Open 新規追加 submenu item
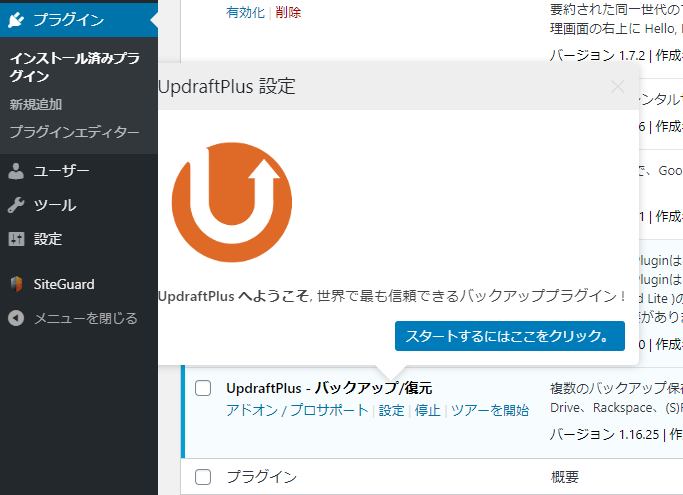The width and height of the screenshot is (683, 495). 36,105
